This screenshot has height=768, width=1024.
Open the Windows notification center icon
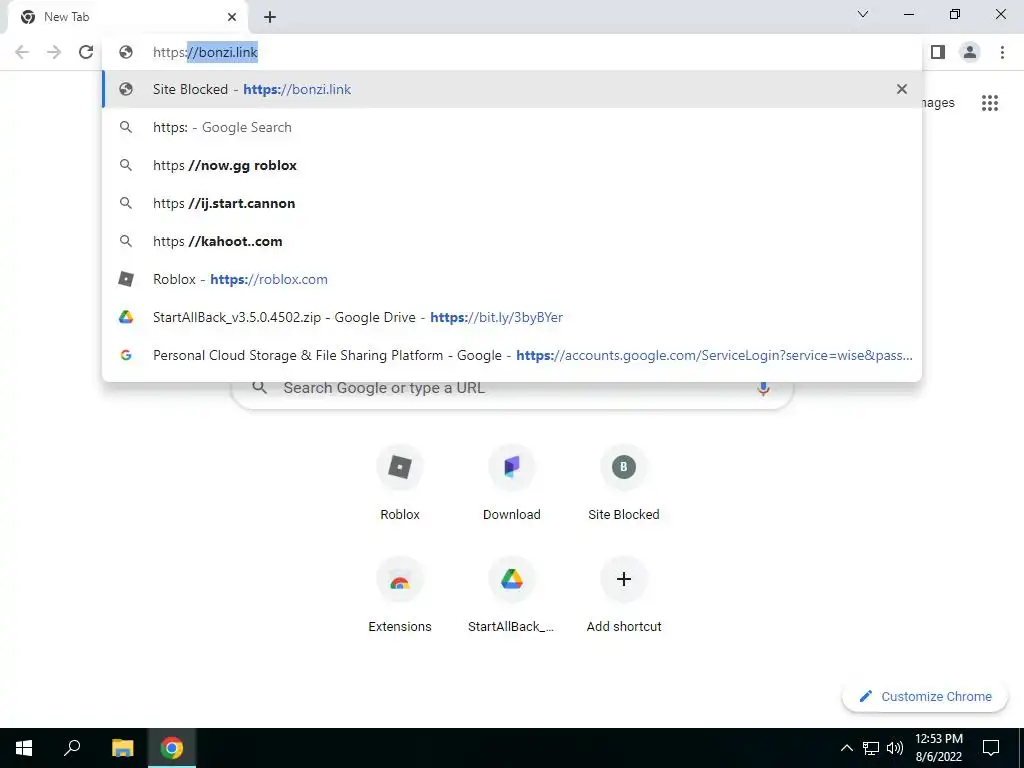tap(991, 748)
